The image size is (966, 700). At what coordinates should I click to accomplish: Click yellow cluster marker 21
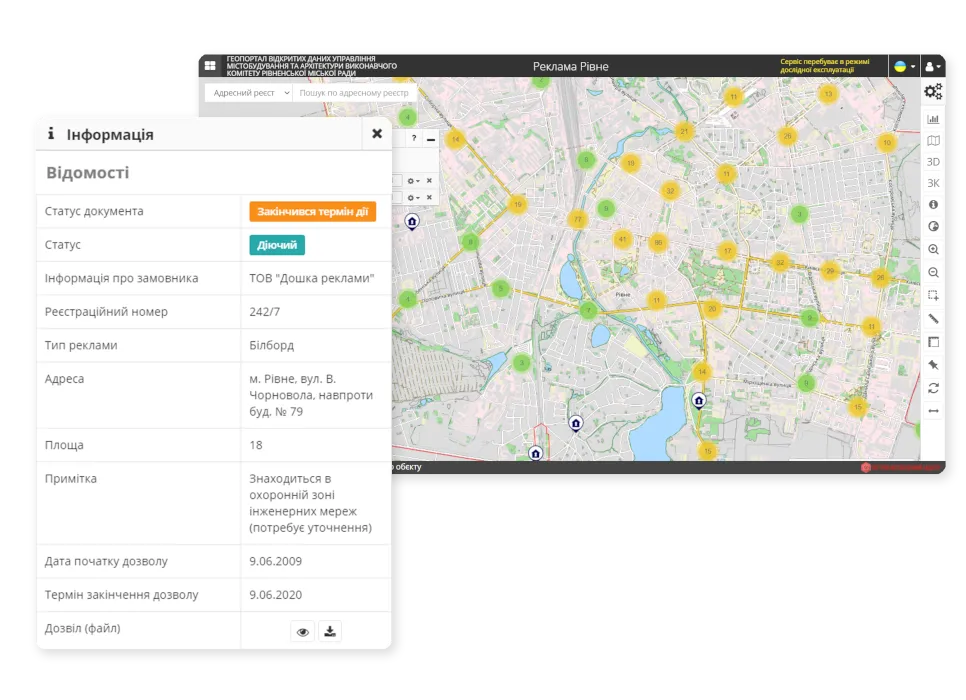point(684,131)
